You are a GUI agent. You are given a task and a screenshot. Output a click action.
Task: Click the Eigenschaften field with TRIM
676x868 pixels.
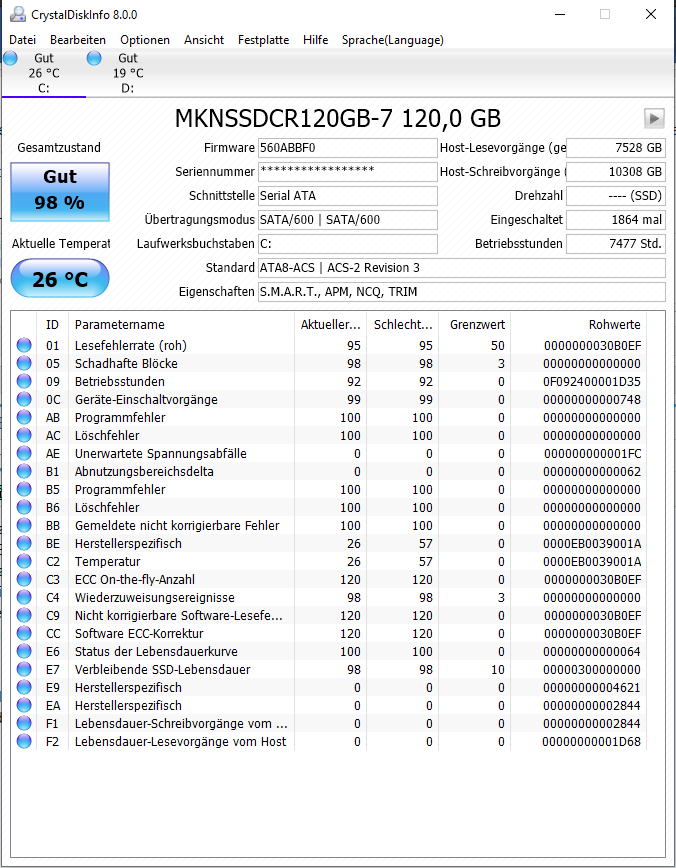coord(462,292)
